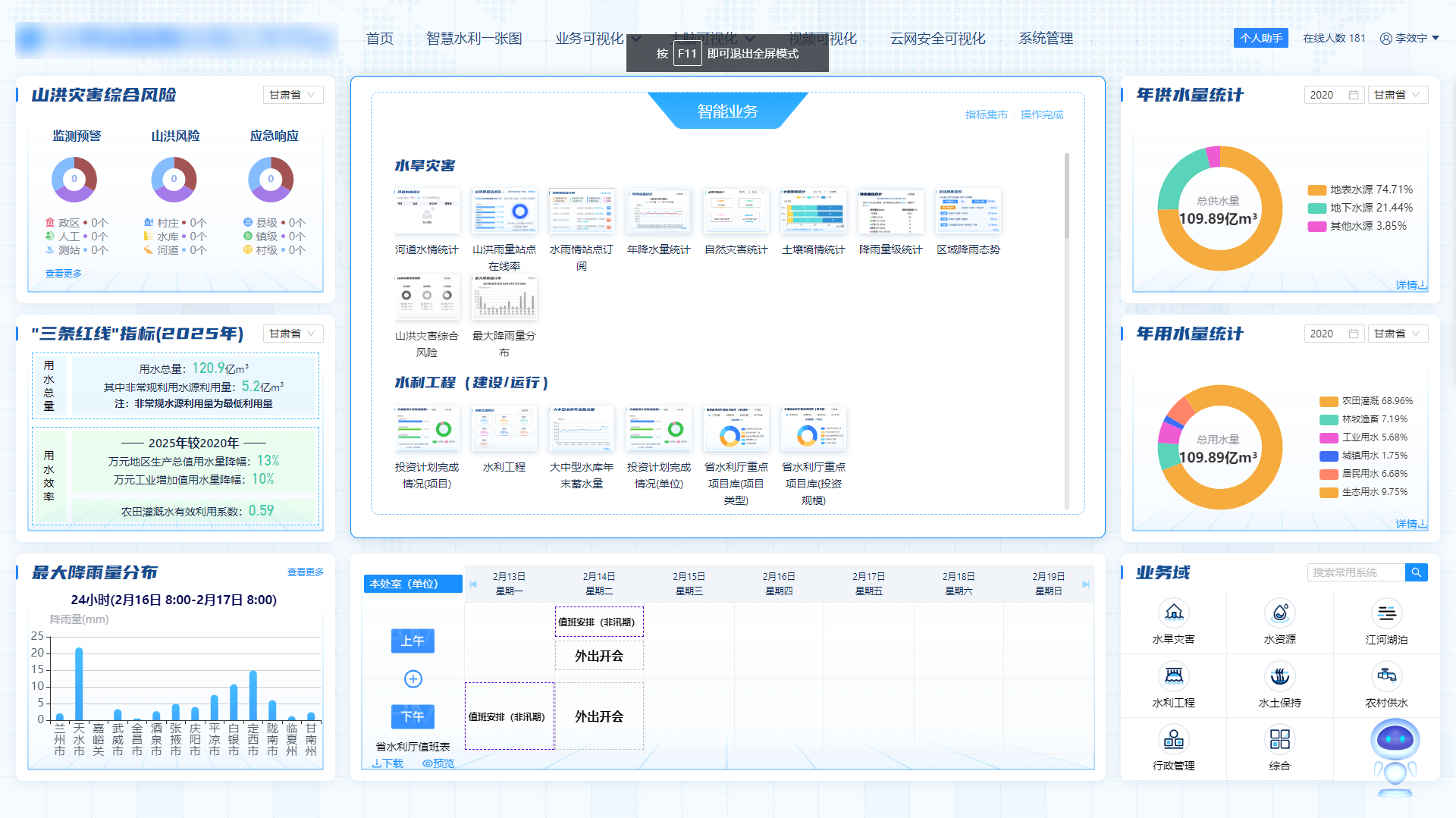1456x818 pixels.
Task: Click 农田灌溉 legend swatch
Action: click(x=1329, y=402)
